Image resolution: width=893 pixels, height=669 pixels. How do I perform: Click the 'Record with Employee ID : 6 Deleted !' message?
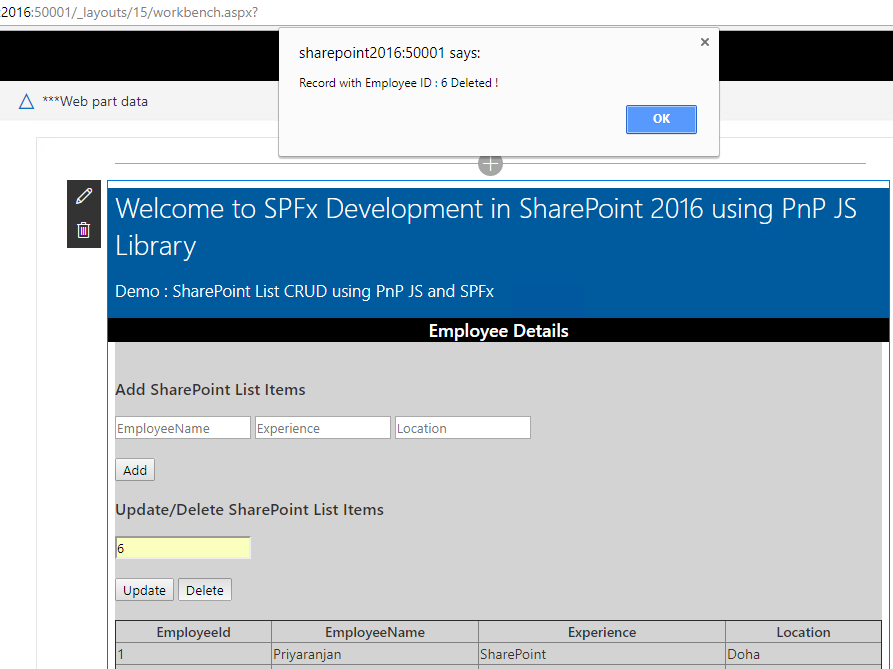(x=399, y=83)
